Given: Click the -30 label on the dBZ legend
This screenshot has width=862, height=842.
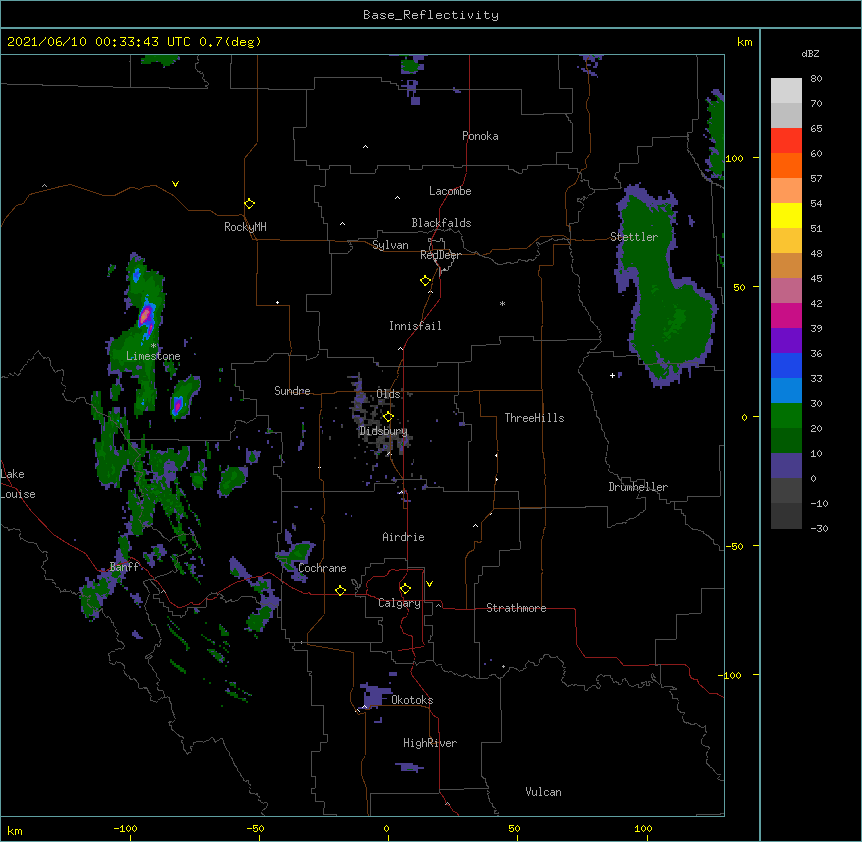Looking at the screenshot, I should tap(819, 528).
